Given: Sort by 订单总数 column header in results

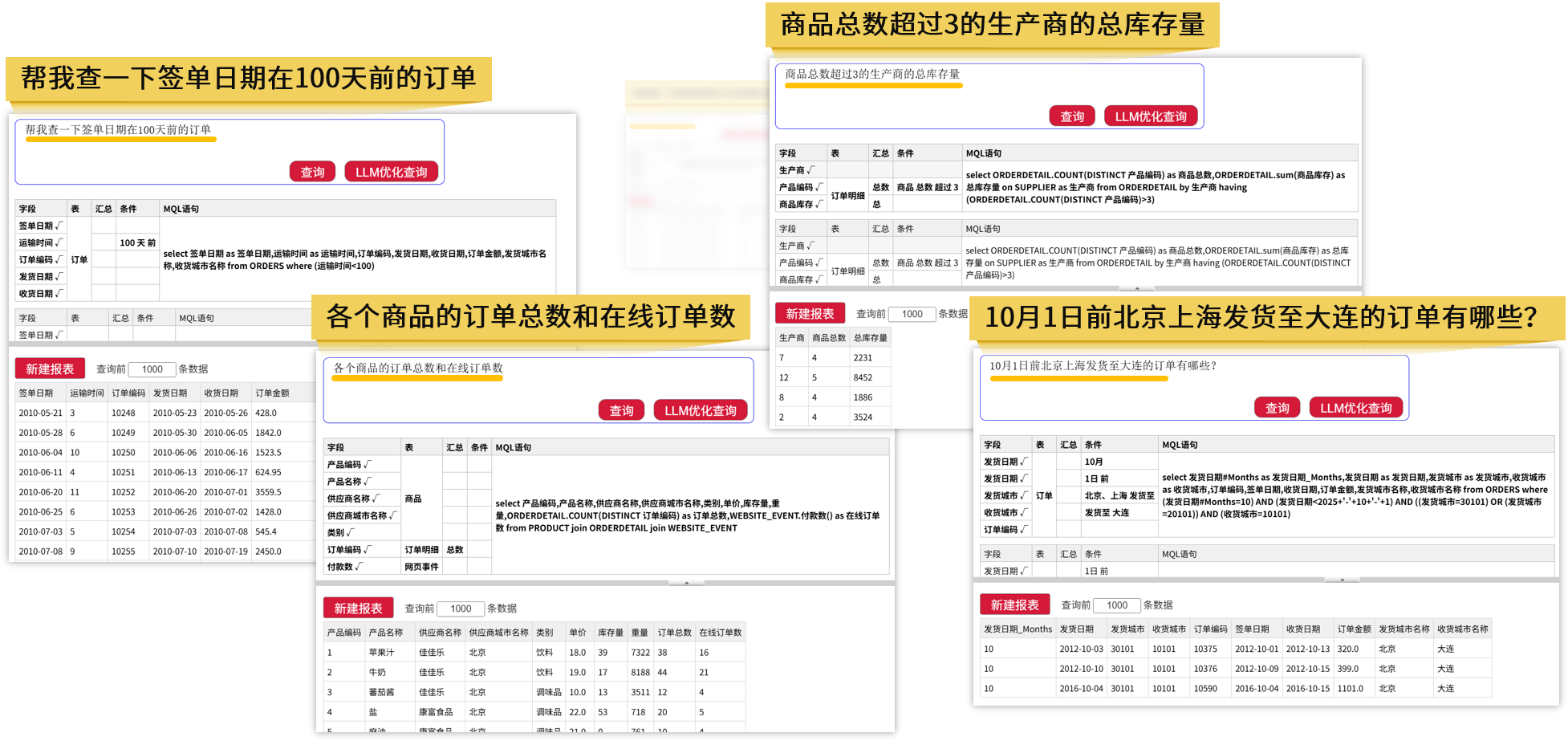Looking at the screenshot, I should click(674, 633).
